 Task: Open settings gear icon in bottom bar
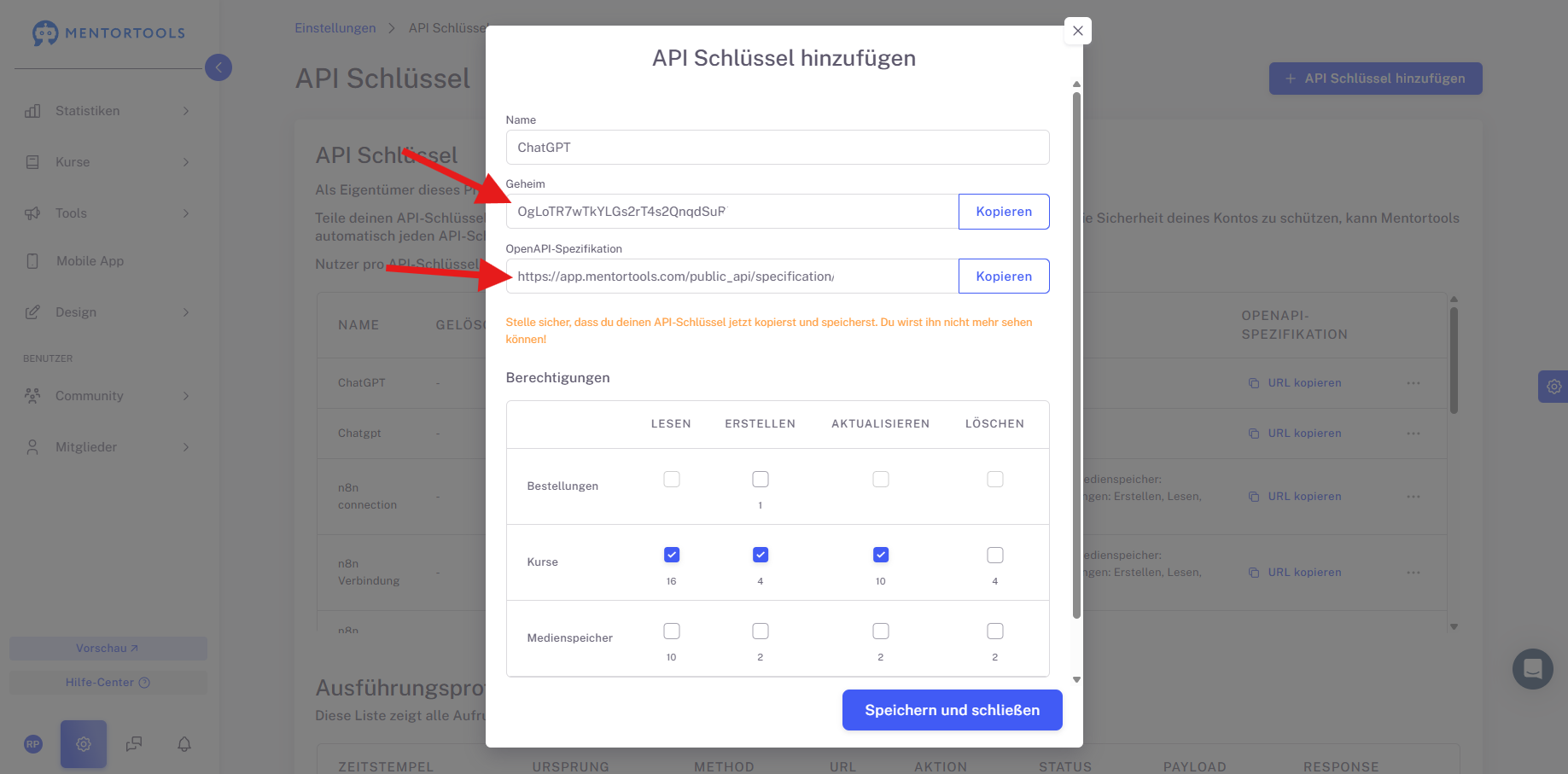[84, 744]
